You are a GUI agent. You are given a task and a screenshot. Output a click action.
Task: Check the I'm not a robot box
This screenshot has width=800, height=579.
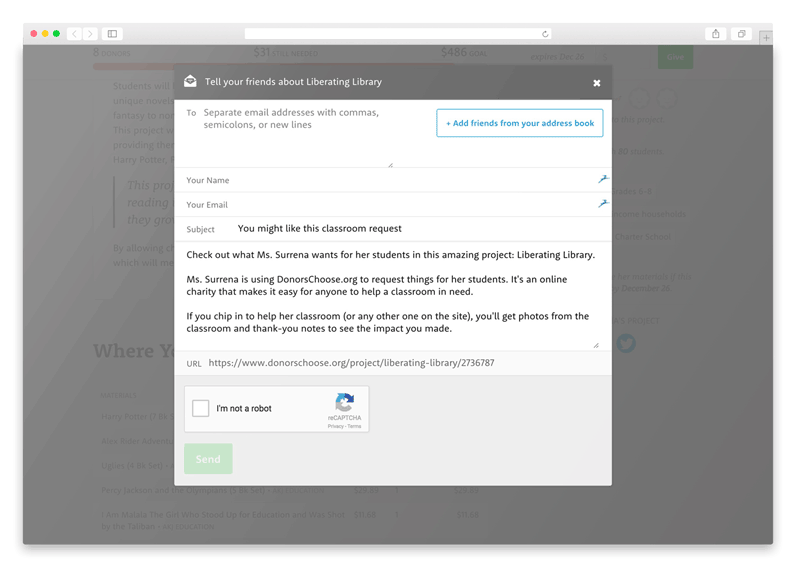[x=201, y=408]
